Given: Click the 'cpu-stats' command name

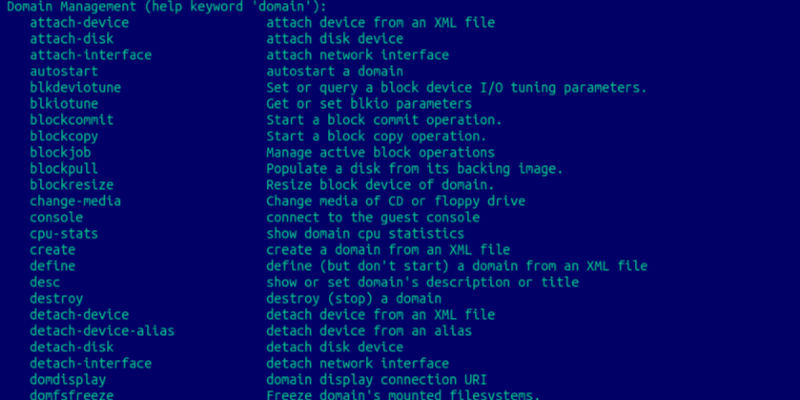Looking at the screenshot, I should click(64, 233).
